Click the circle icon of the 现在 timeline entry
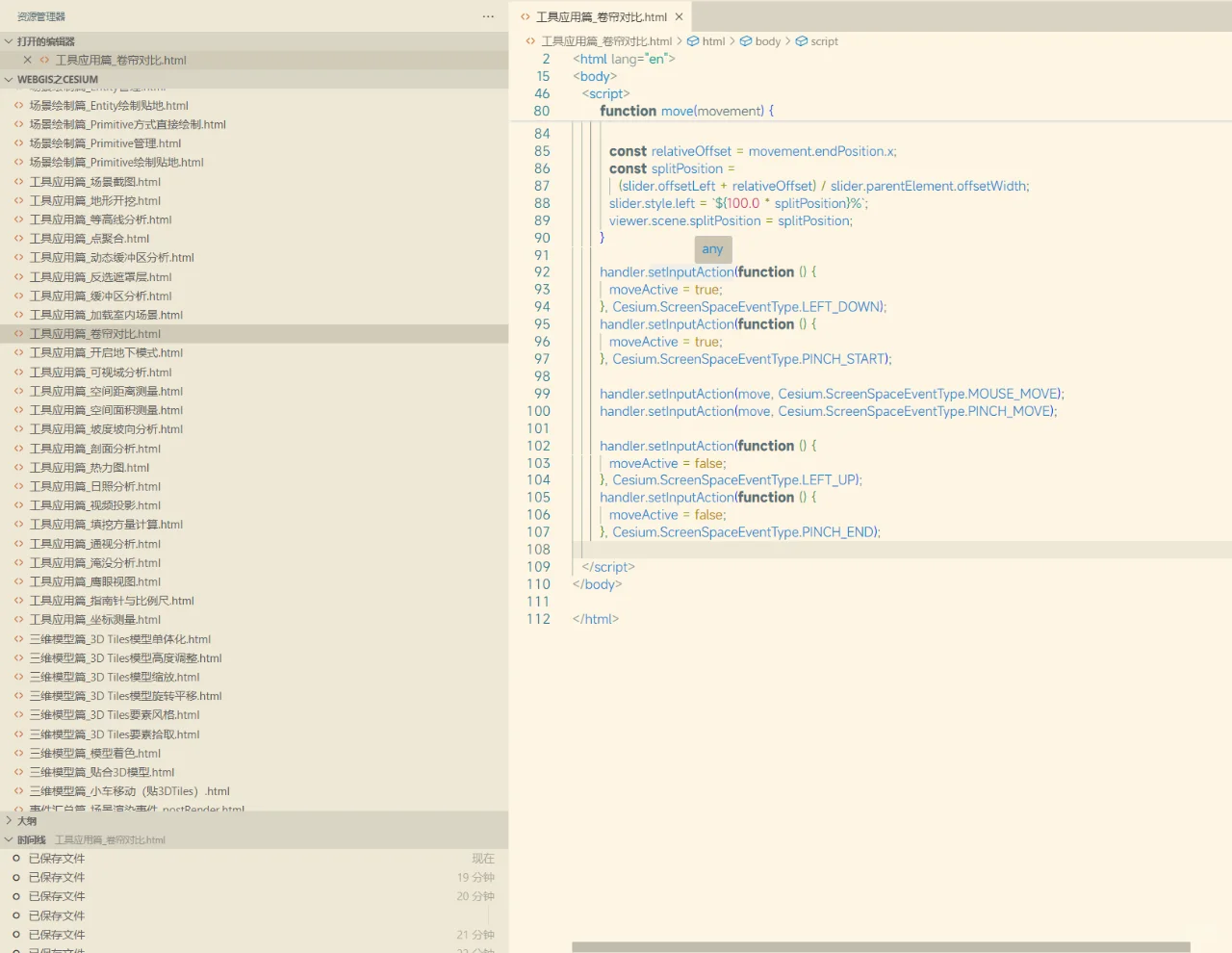 click(x=16, y=859)
